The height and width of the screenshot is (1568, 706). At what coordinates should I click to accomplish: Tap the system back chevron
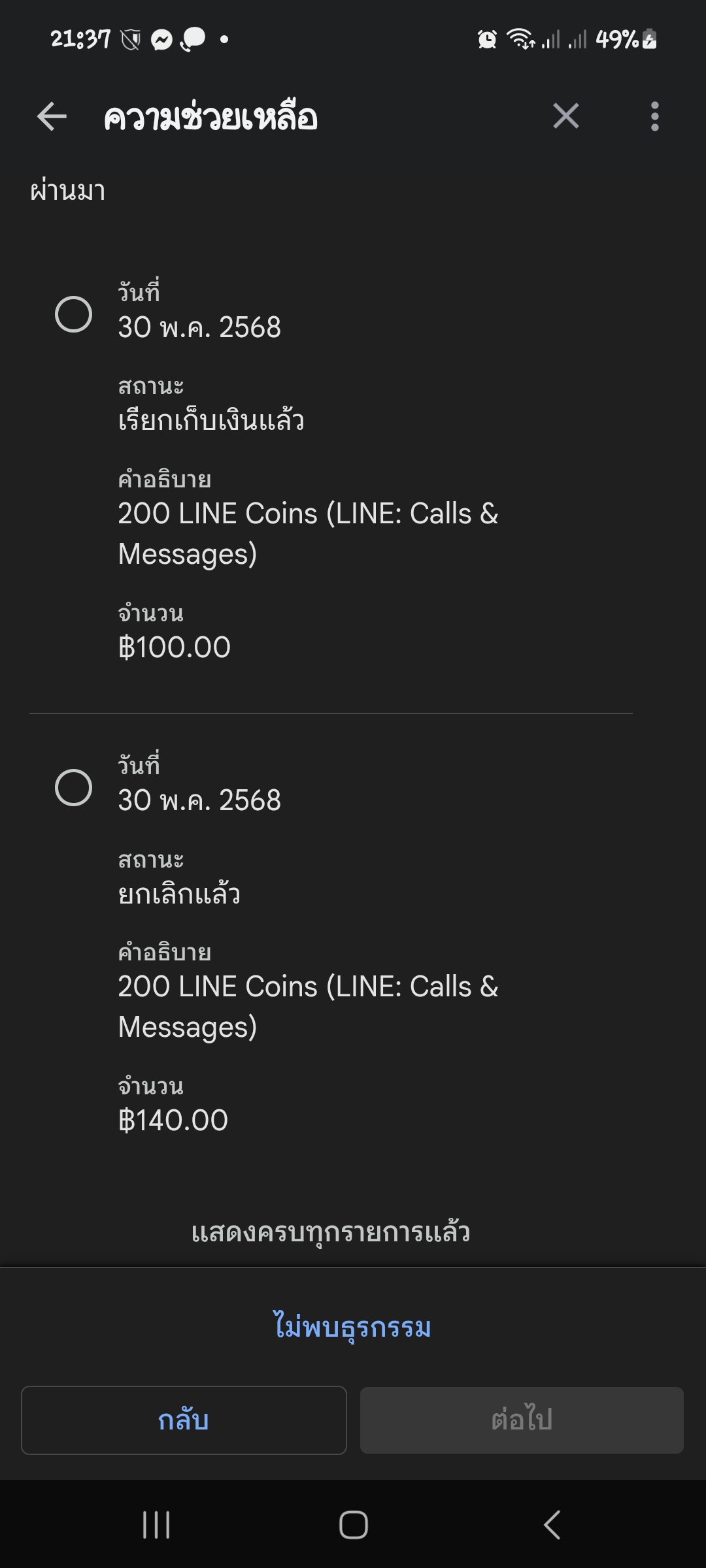(x=552, y=1526)
